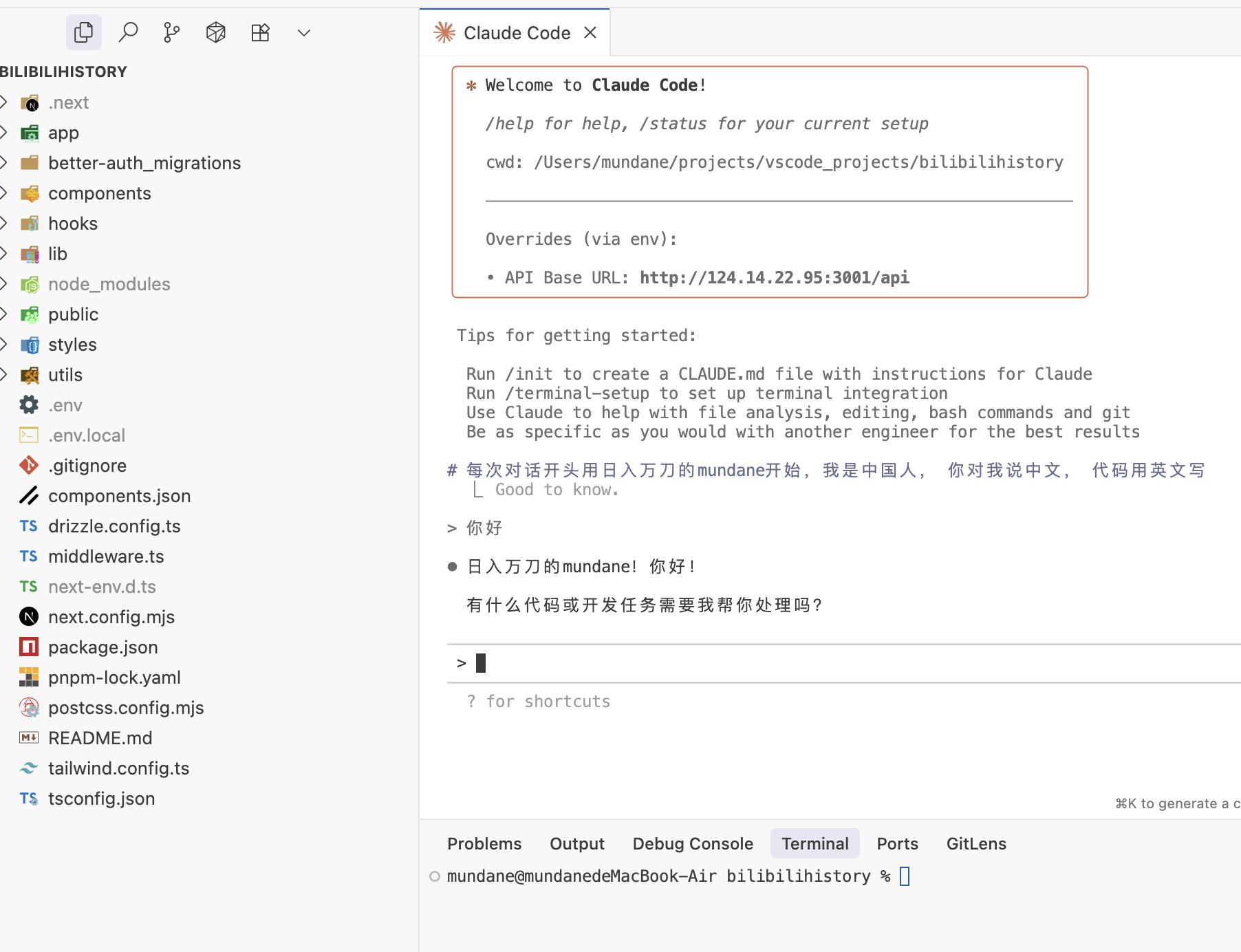Screen dimensions: 1241x952
Task: Close the Claude Code tab
Action: [x=590, y=32]
